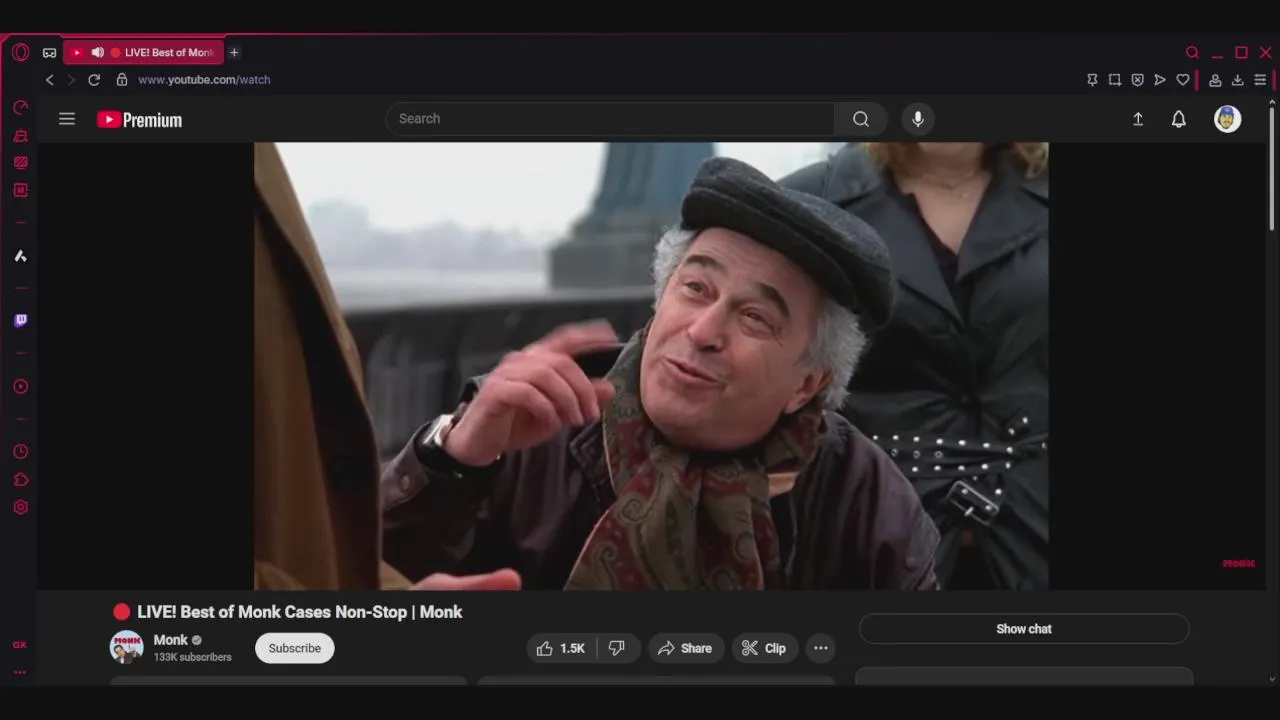Go back to the previous page
Image resolution: width=1280 pixels, height=720 pixels.
pos(49,80)
